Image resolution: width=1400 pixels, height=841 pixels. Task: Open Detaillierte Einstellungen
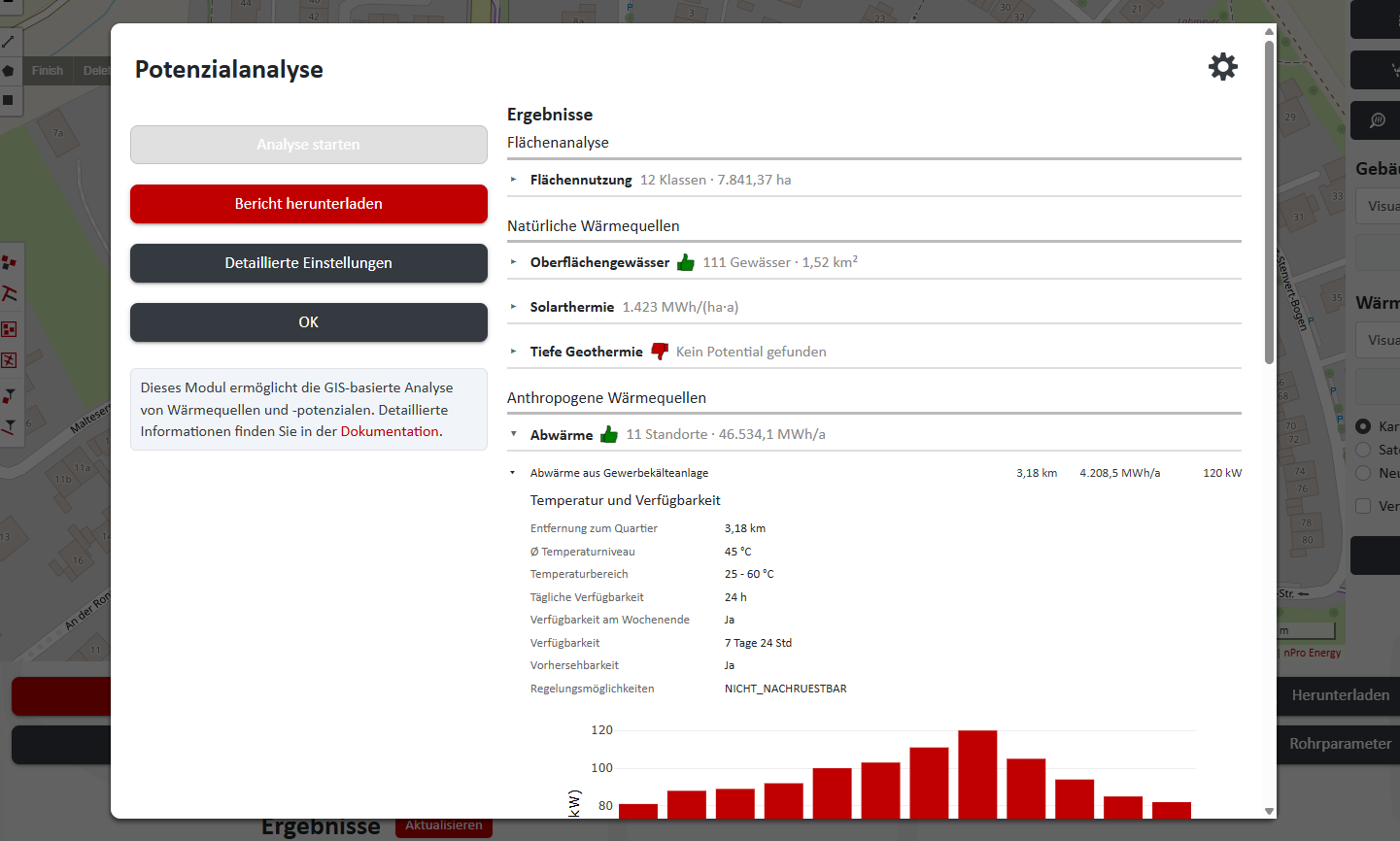pos(309,263)
